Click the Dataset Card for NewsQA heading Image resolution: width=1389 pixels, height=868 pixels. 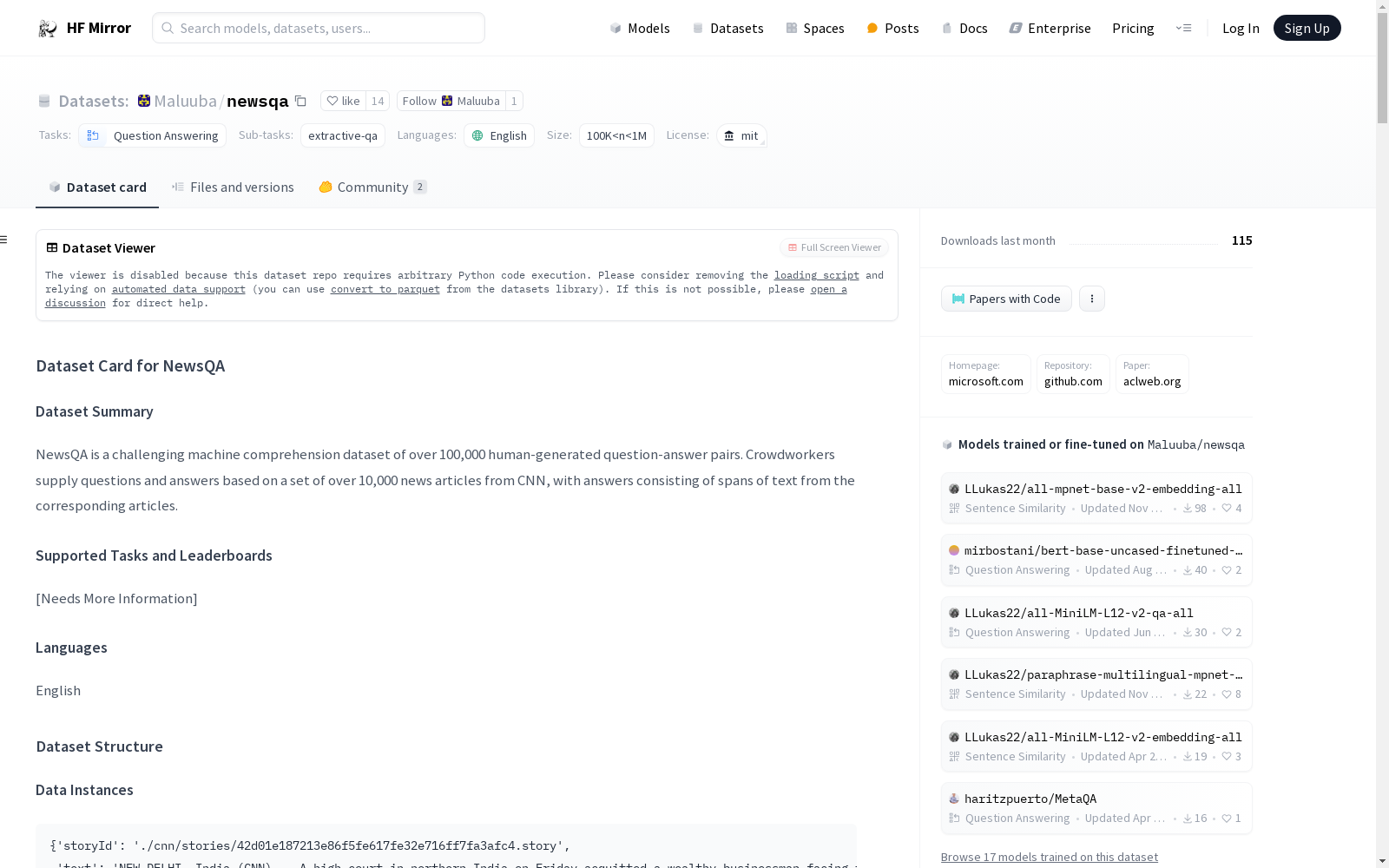click(130, 365)
